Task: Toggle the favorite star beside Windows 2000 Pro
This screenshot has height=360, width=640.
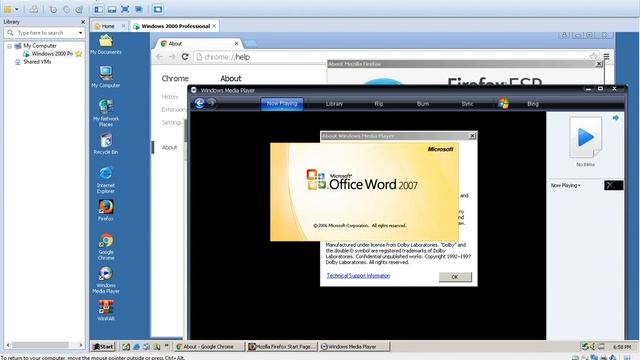Action: [x=79, y=53]
